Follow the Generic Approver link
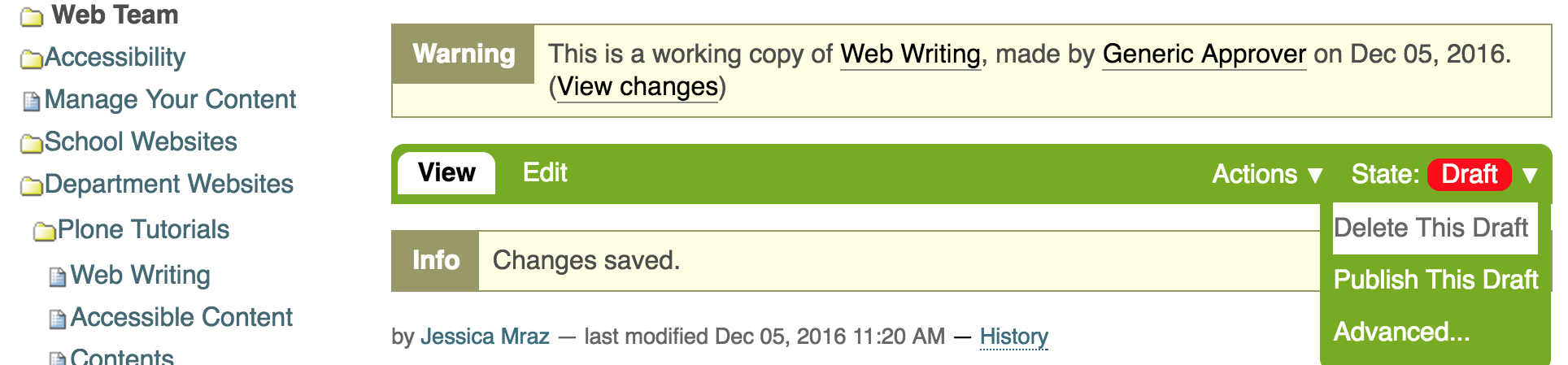Screen dimensions: 1568x365 1204,54
